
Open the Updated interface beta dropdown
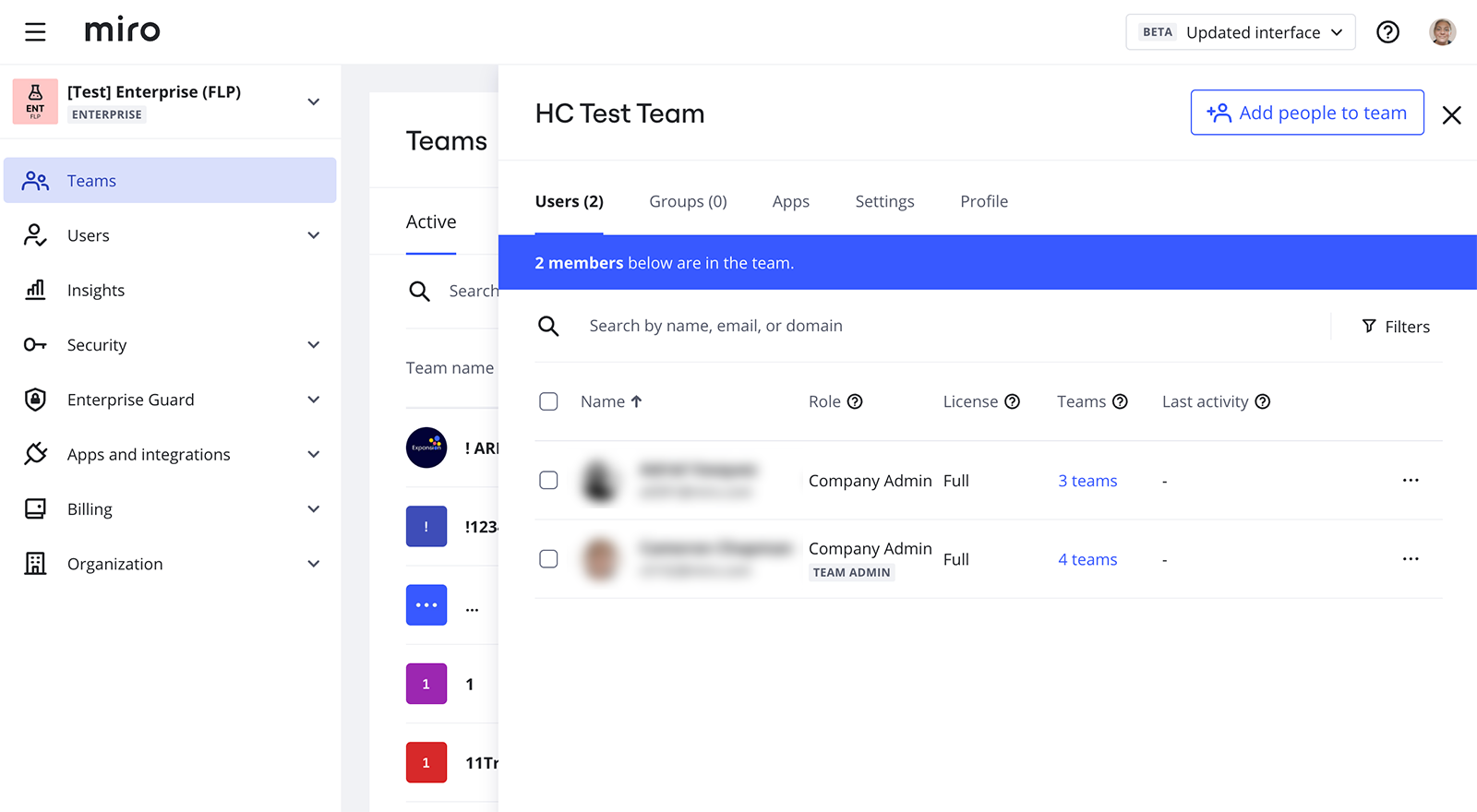(x=1240, y=32)
